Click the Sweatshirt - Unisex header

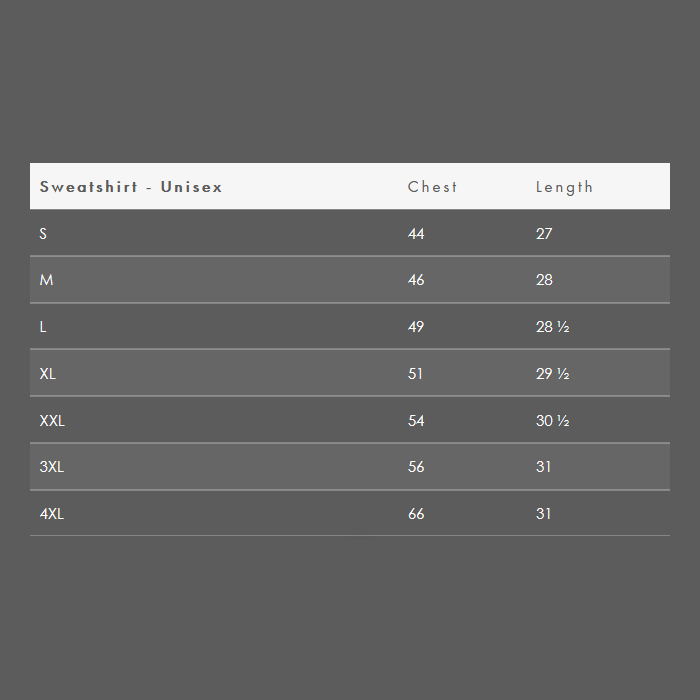(131, 187)
